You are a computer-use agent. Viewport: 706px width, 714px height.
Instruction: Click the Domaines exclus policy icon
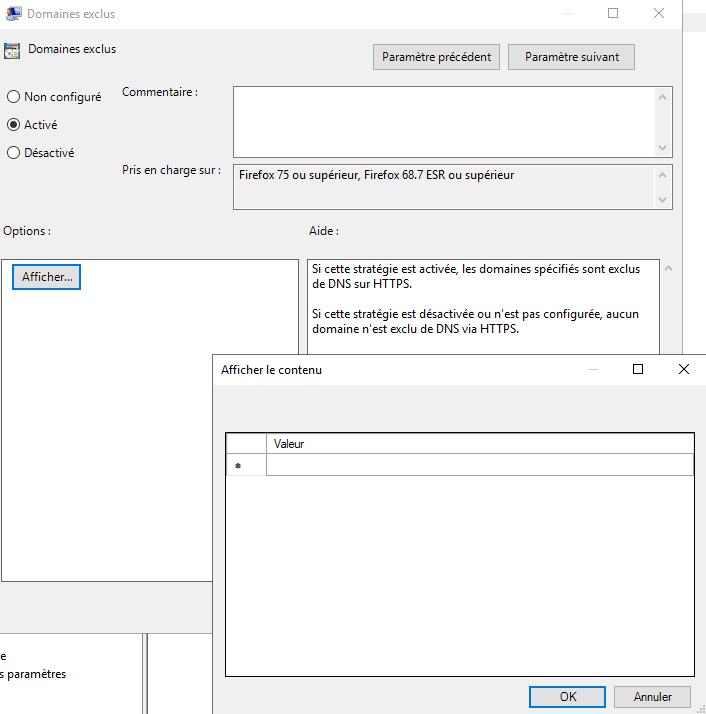(x=12, y=51)
